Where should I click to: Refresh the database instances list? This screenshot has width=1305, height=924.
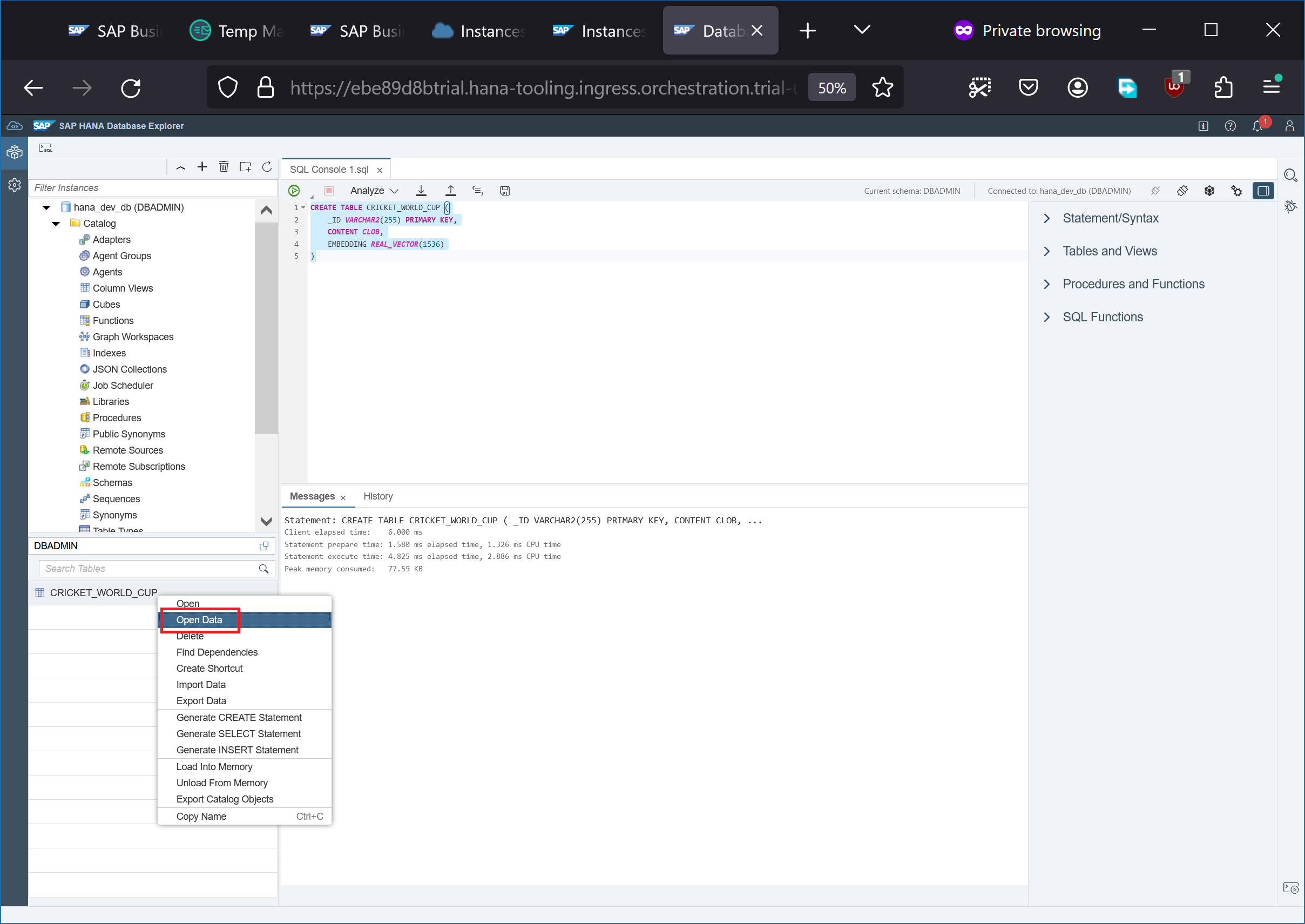pyautogui.click(x=267, y=167)
